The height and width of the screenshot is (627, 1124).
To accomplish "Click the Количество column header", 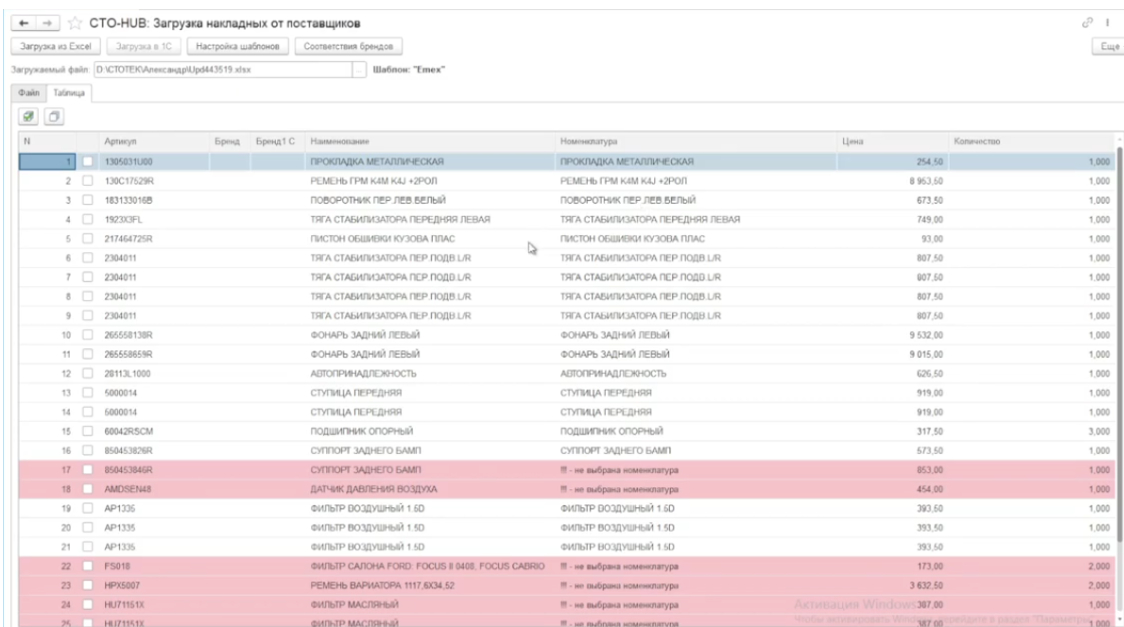I will (x=977, y=142).
